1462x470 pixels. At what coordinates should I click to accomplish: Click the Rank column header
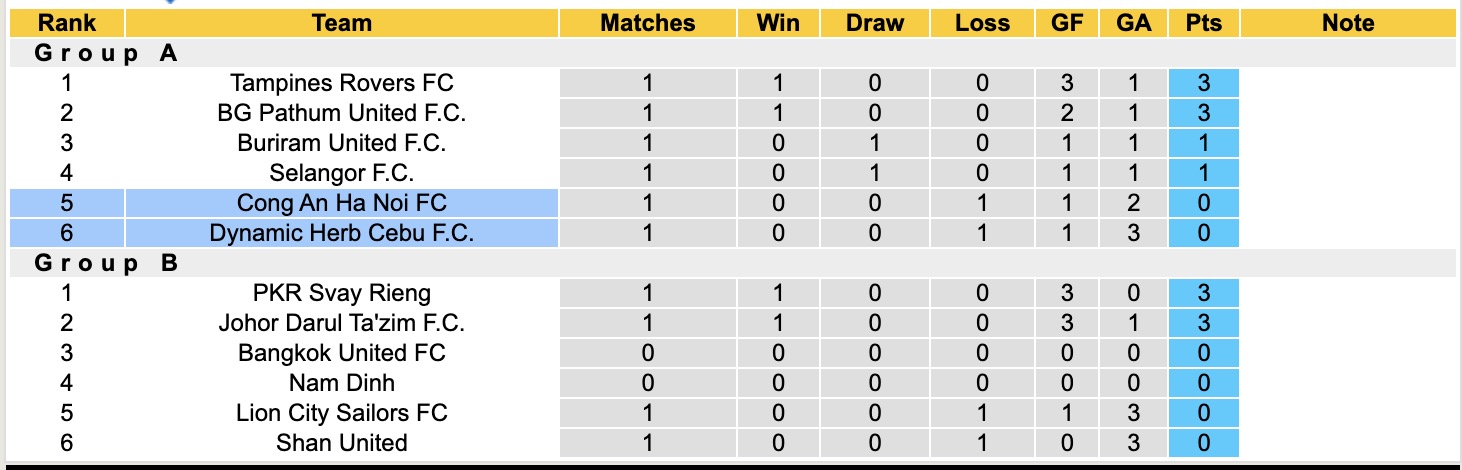(66, 23)
